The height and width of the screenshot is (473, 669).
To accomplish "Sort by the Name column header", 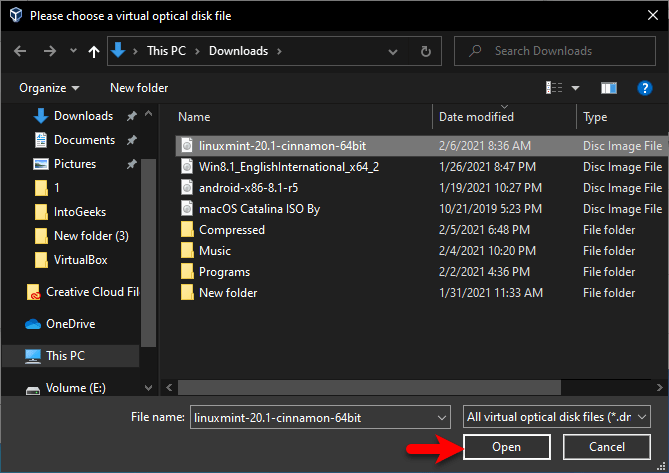I will coord(194,117).
